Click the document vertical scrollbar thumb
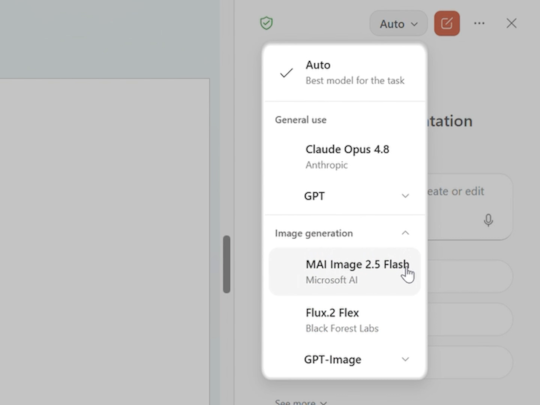This screenshot has width=540, height=405. pyautogui.click(x=226, y=264)
